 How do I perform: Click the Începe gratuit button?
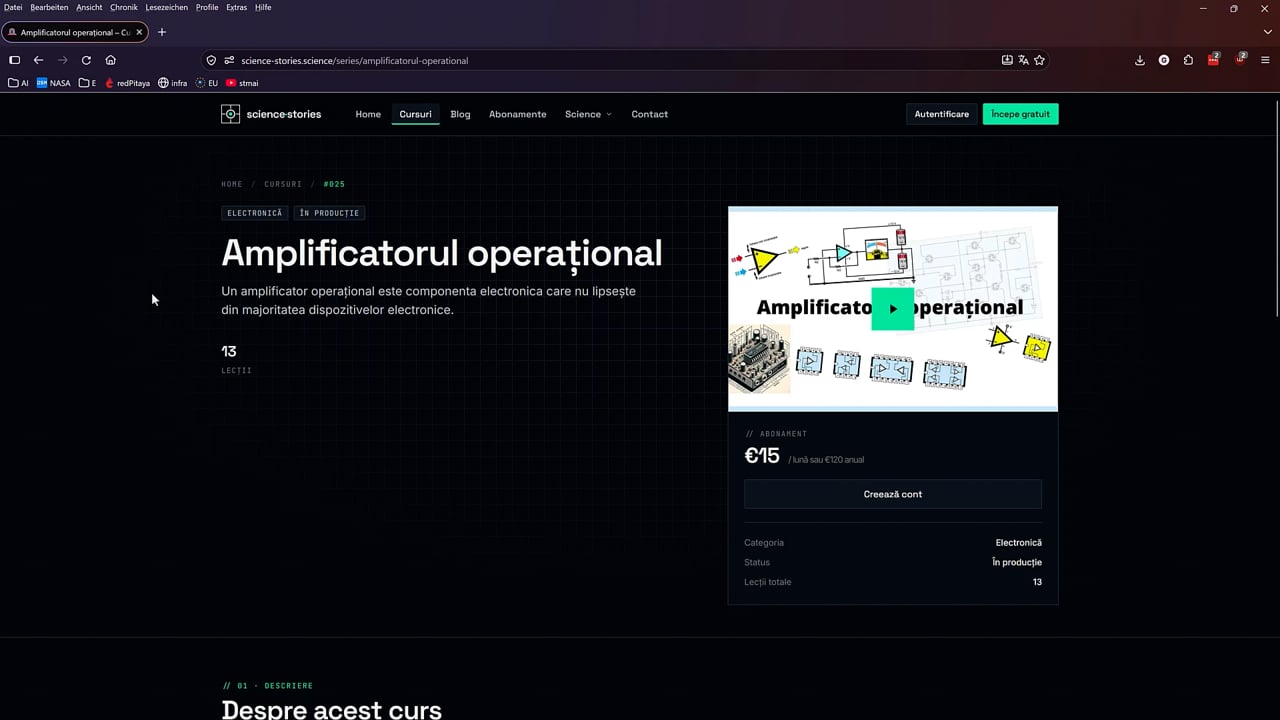click(x=1020, y=114)
